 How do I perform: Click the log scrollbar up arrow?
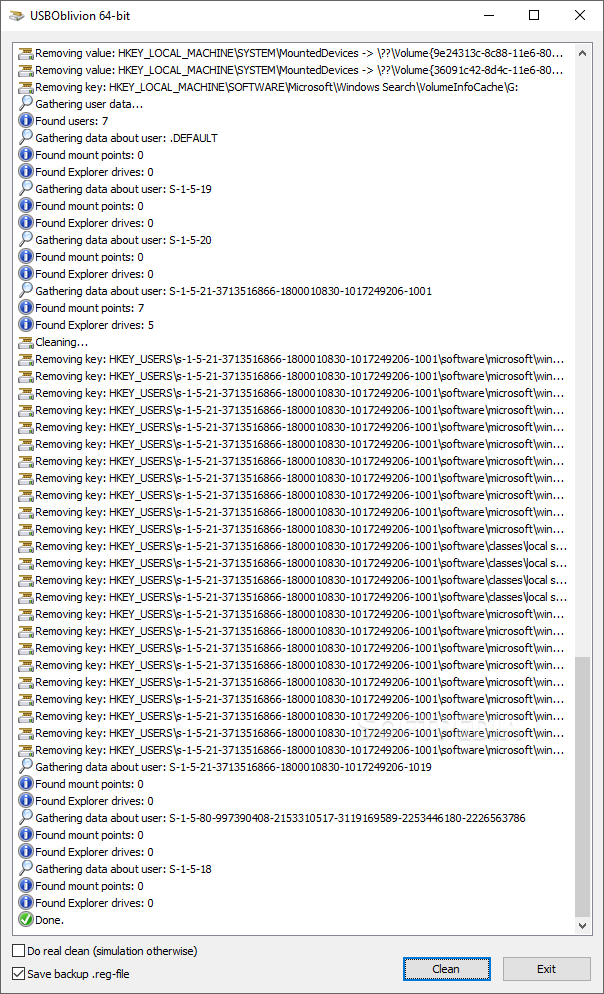pyautogui.click(x=582, y=53)
